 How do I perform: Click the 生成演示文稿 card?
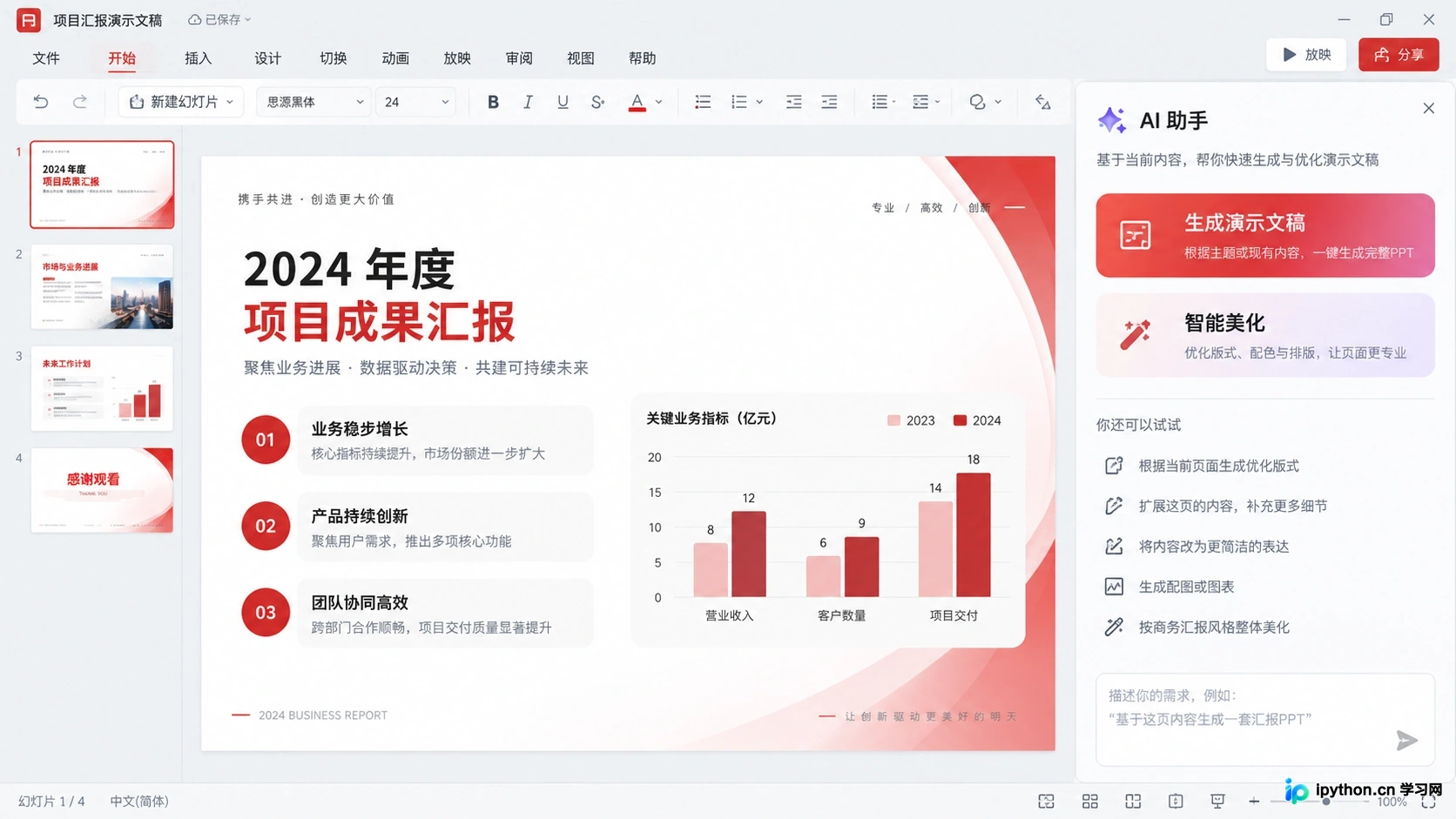(1265, 236)
